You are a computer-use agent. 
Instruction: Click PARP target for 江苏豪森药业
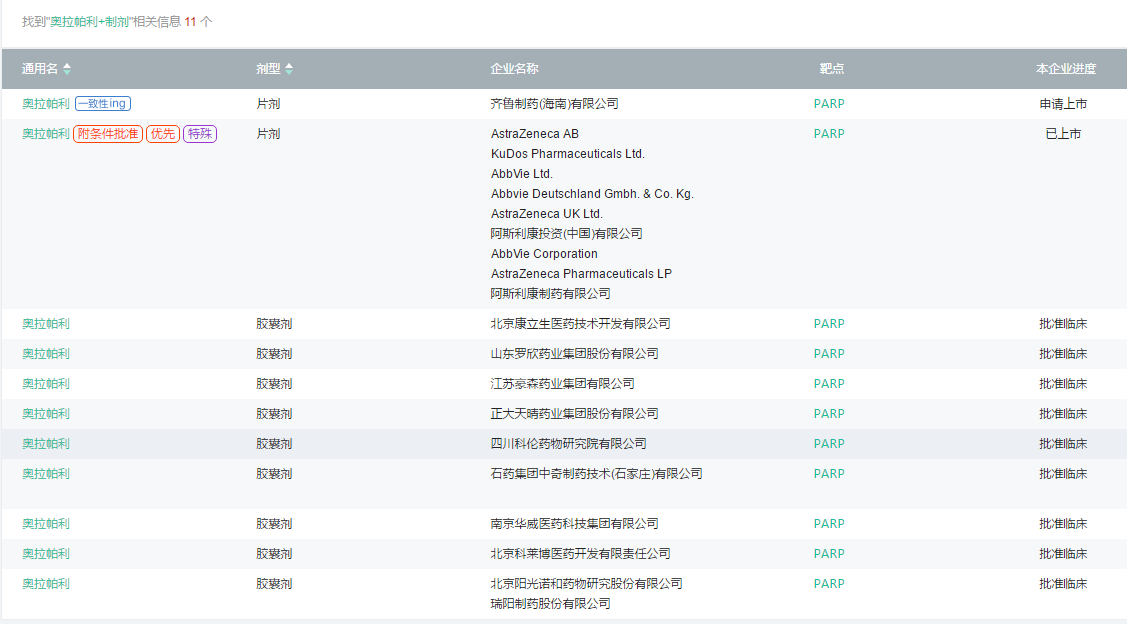tap(829, 384)
